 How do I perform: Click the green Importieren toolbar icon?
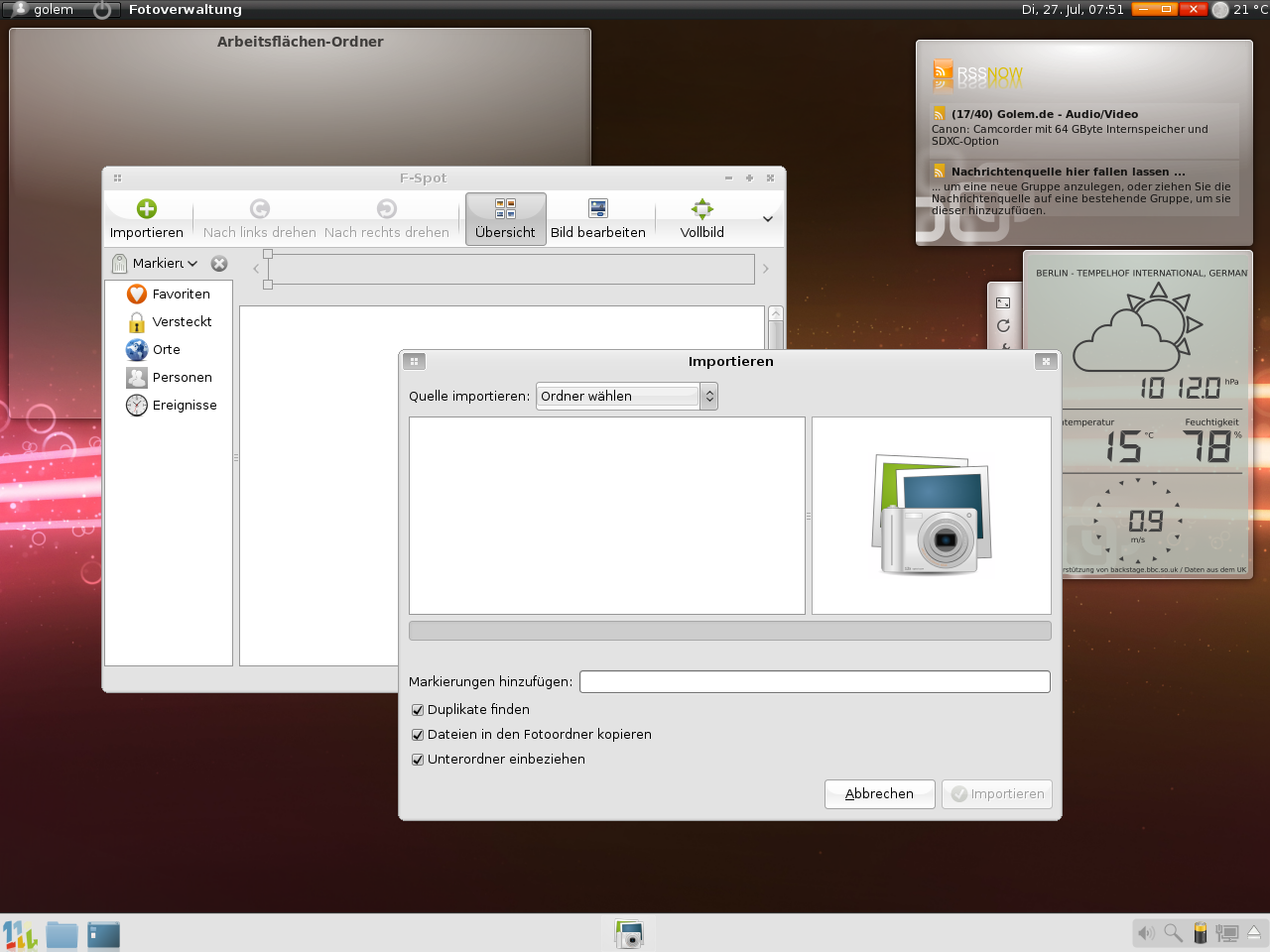(147, 209)
